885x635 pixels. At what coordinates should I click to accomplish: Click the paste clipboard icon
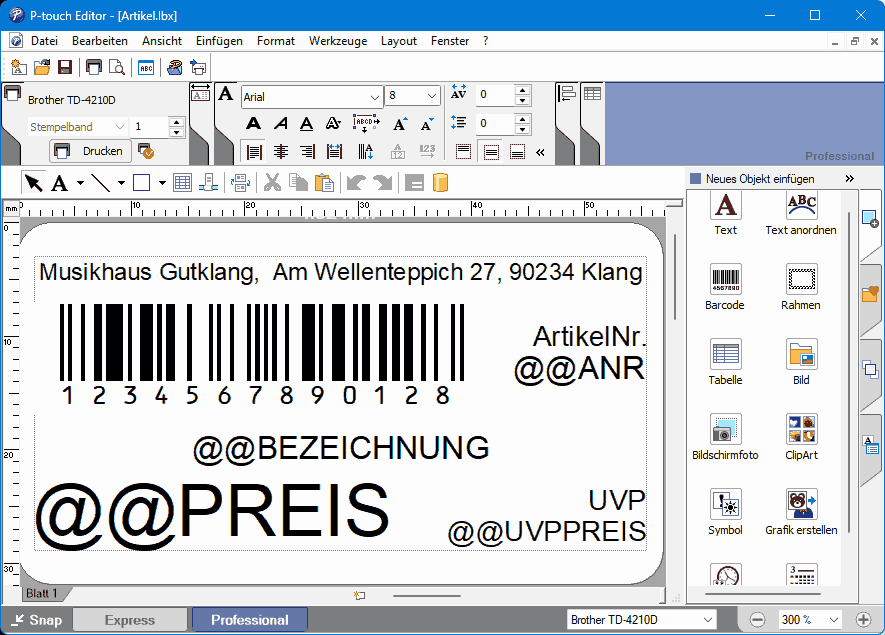324,182
